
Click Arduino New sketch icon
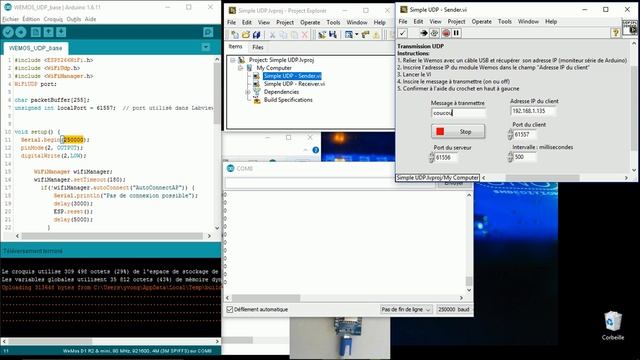click(36, 32)
